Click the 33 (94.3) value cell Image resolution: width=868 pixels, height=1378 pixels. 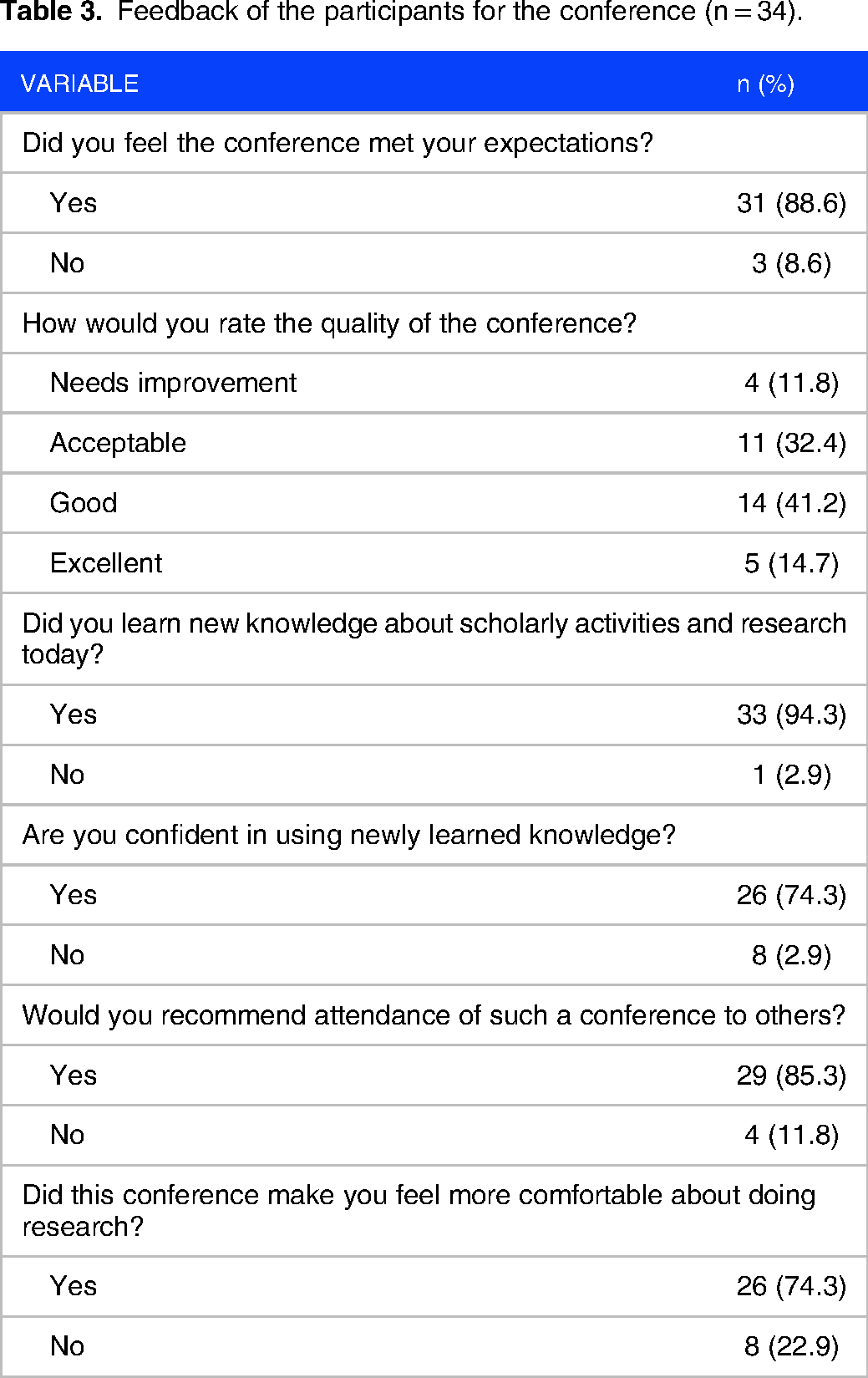click(791, 714)
